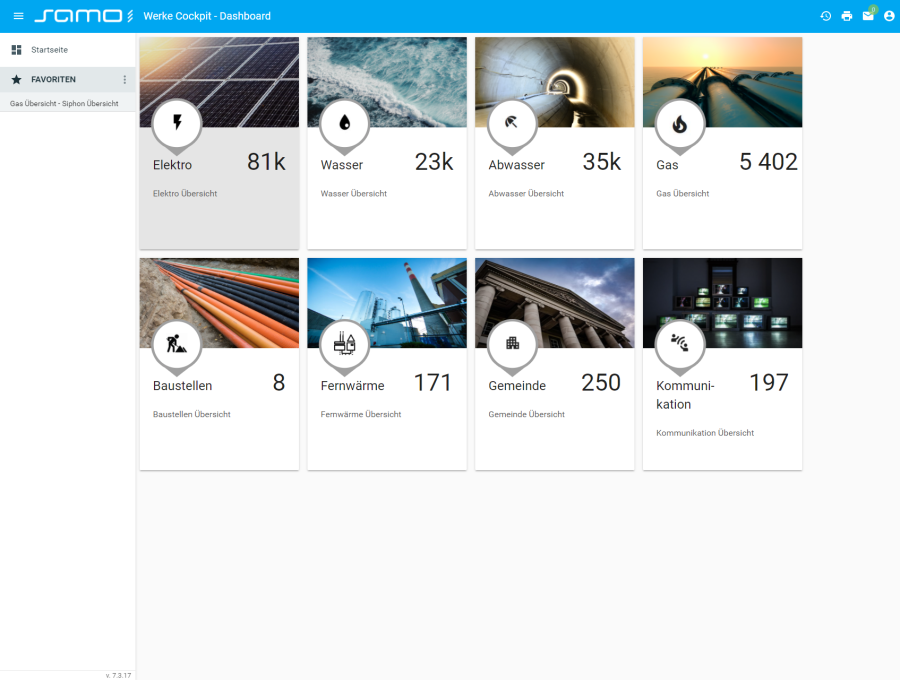Click the 81k count on Elektro card

point(266,162)
